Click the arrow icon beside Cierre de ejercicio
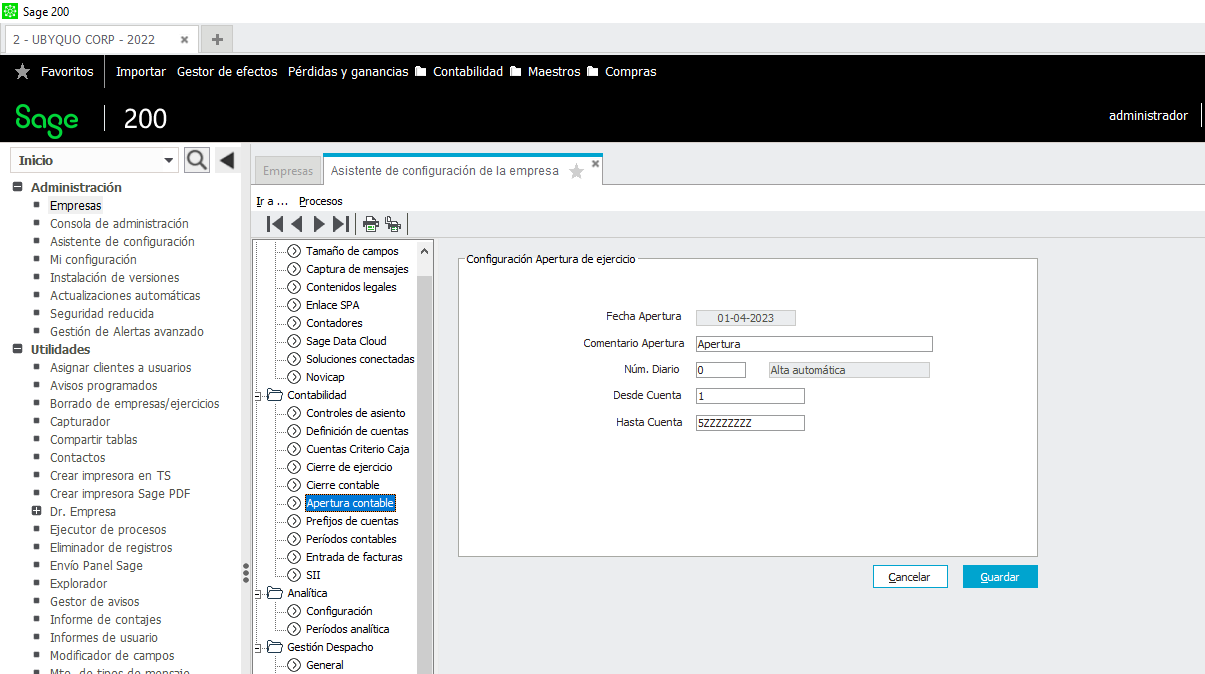1205x674 pixels. (x=294, y=467)
